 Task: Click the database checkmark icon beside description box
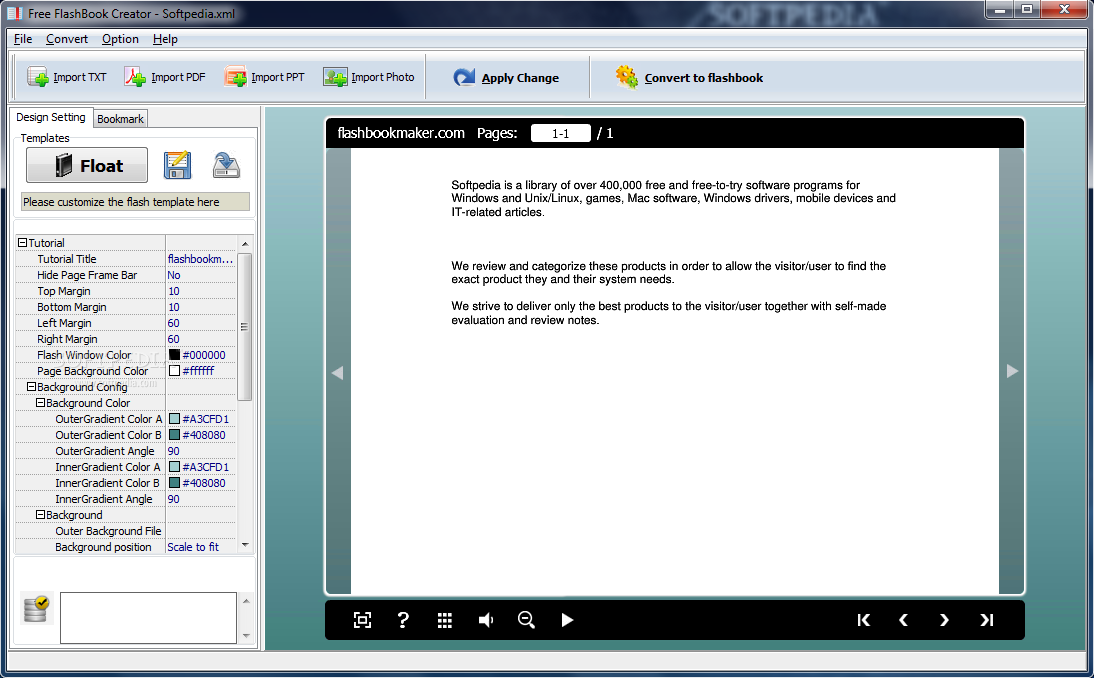36,609
